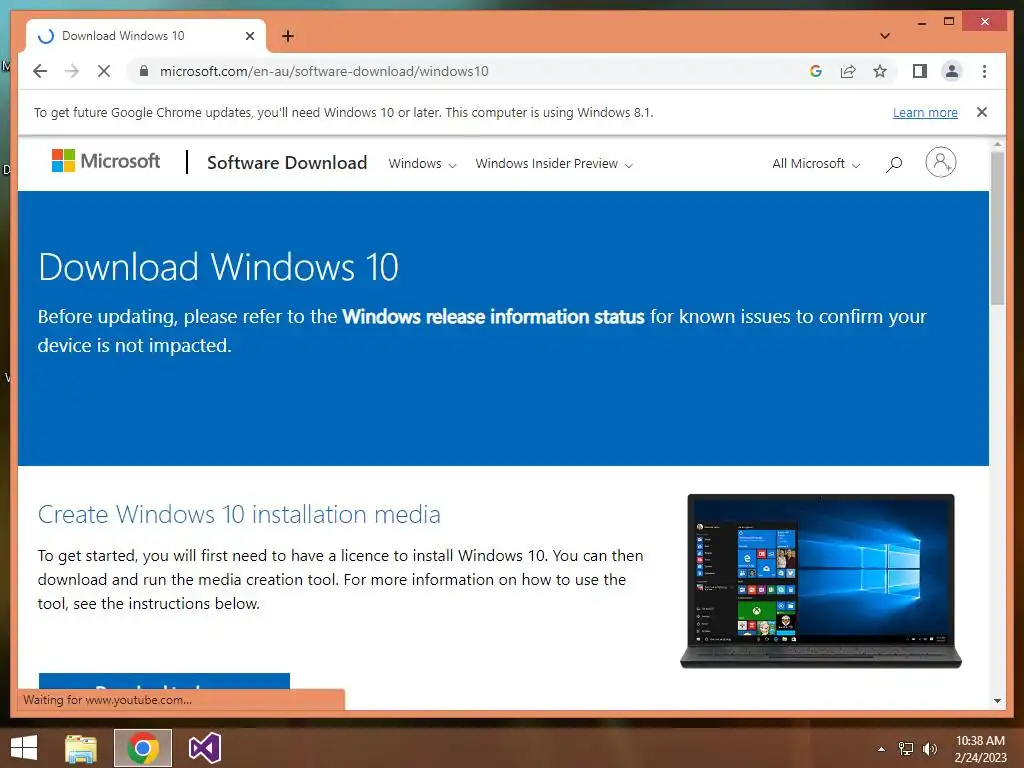Open the tab search dropdown arrow
The width and height of the screenshot is (1024, 768).
[885, 36]
